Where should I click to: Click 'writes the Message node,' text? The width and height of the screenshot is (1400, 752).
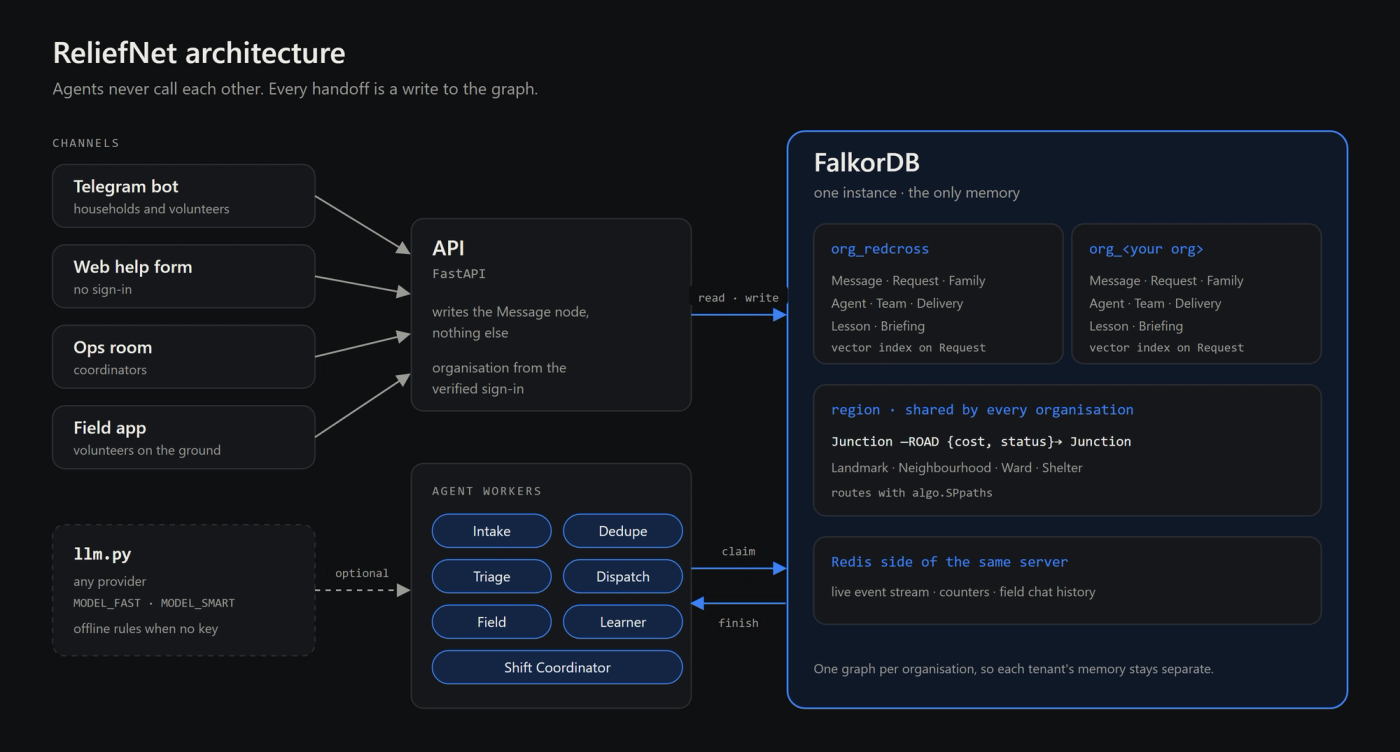click(x=511, y=312)
